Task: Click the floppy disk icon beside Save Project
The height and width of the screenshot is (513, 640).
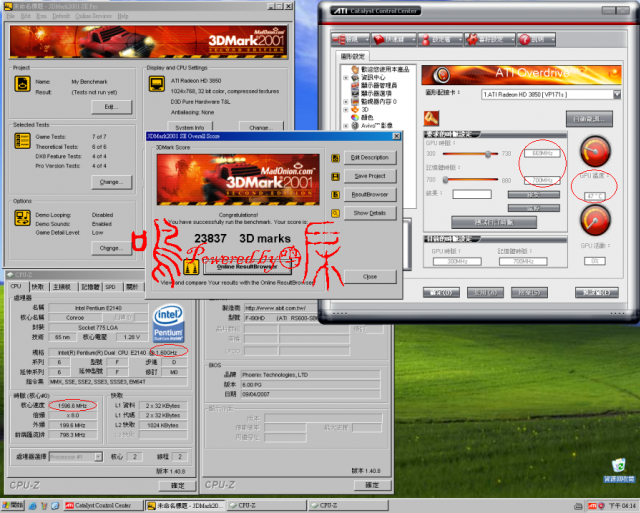Action: tap(336, 177)
